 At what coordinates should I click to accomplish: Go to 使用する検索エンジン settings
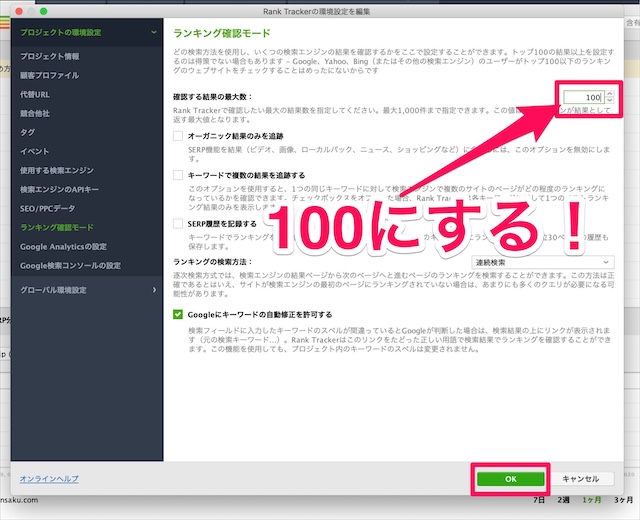tap(57, 170)
